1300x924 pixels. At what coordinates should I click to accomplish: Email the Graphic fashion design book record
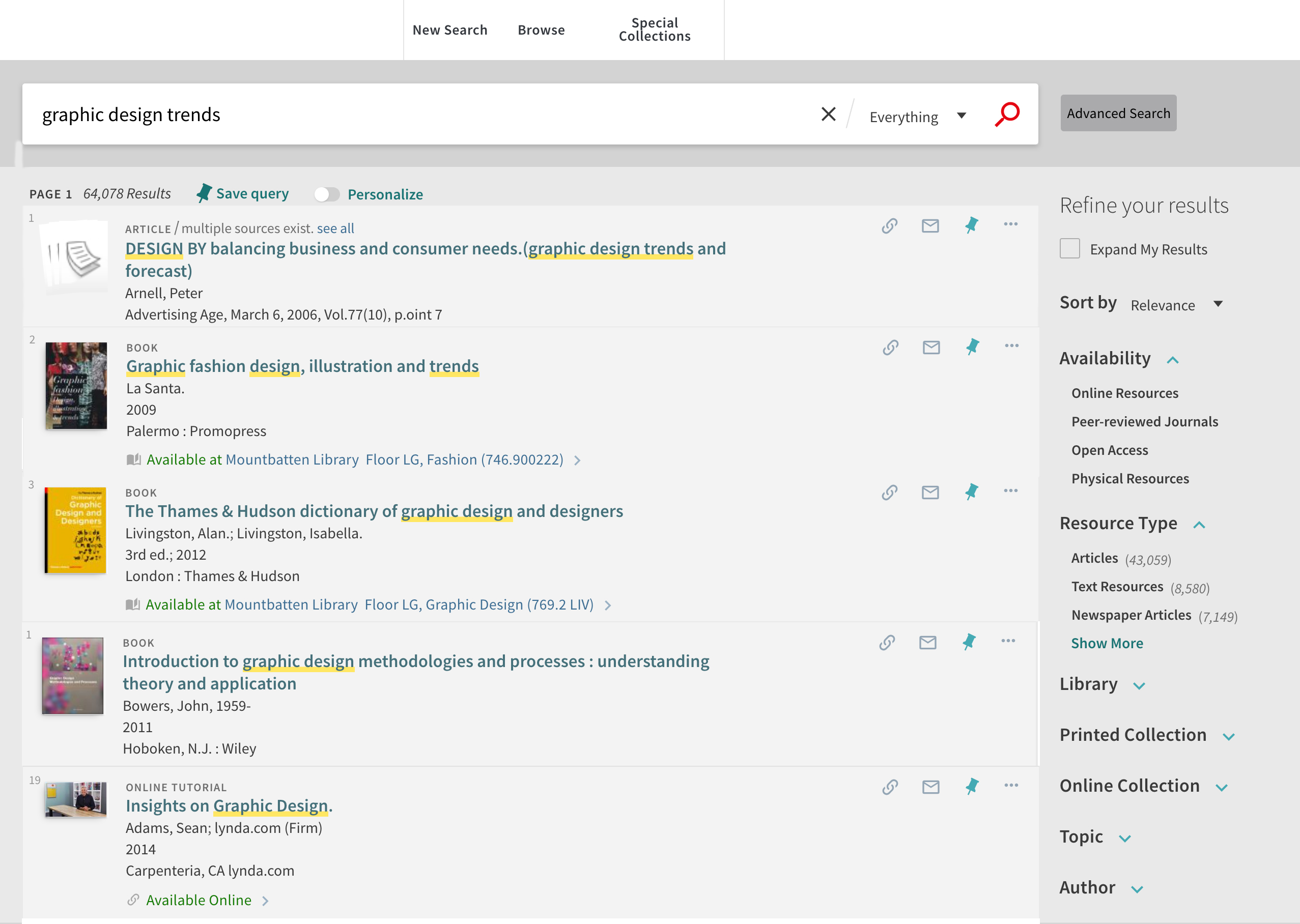pos(930,347)
